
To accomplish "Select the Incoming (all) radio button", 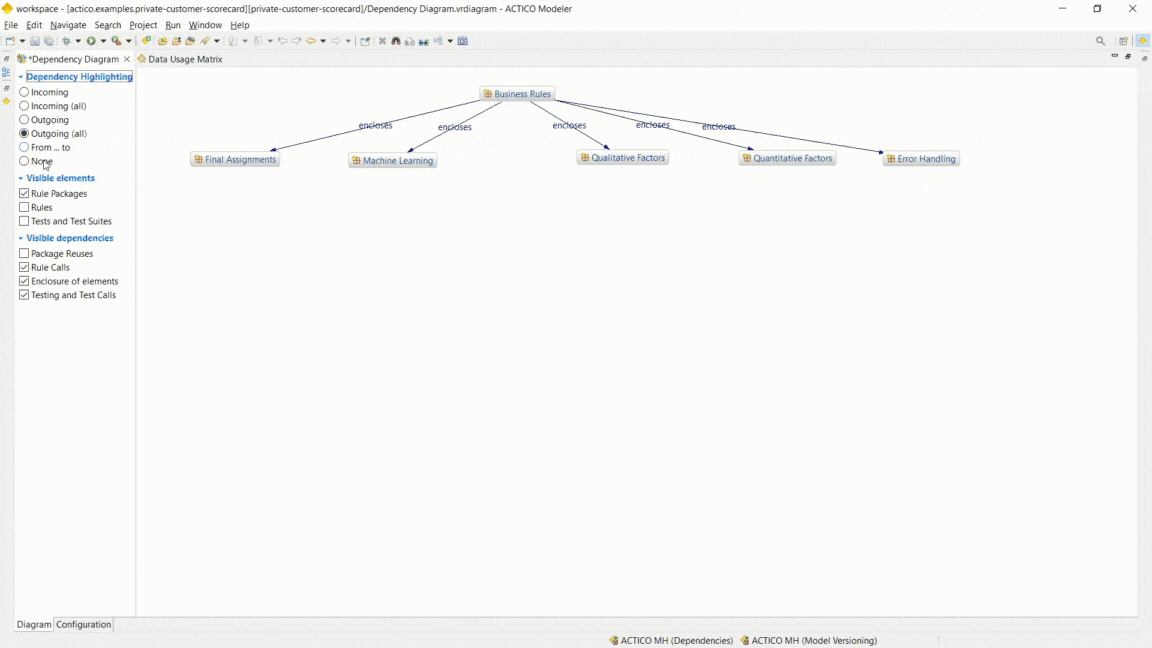I will point(23,105).
